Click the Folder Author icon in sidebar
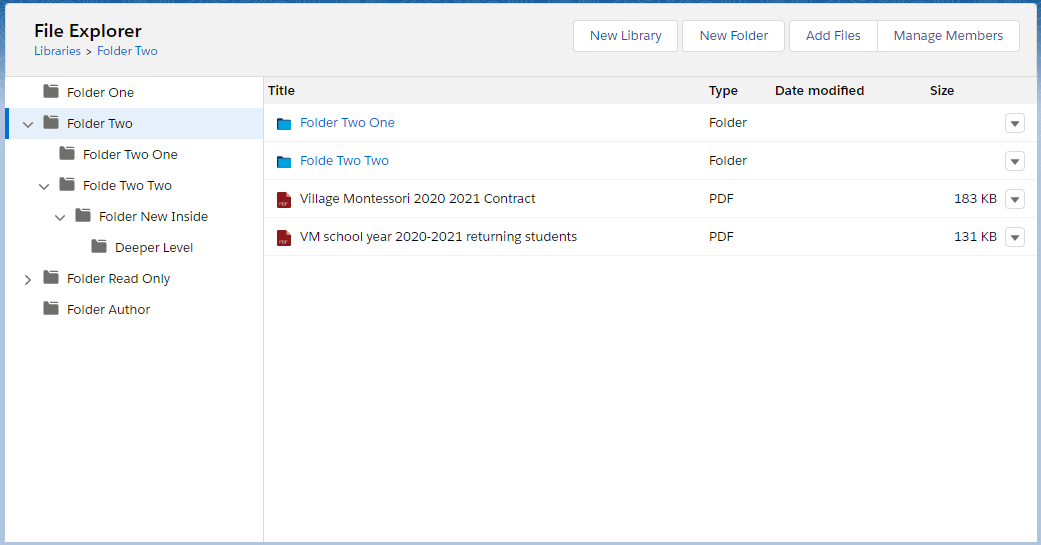This screenshot has height=545, width=1041. click(x=51, y=309)
